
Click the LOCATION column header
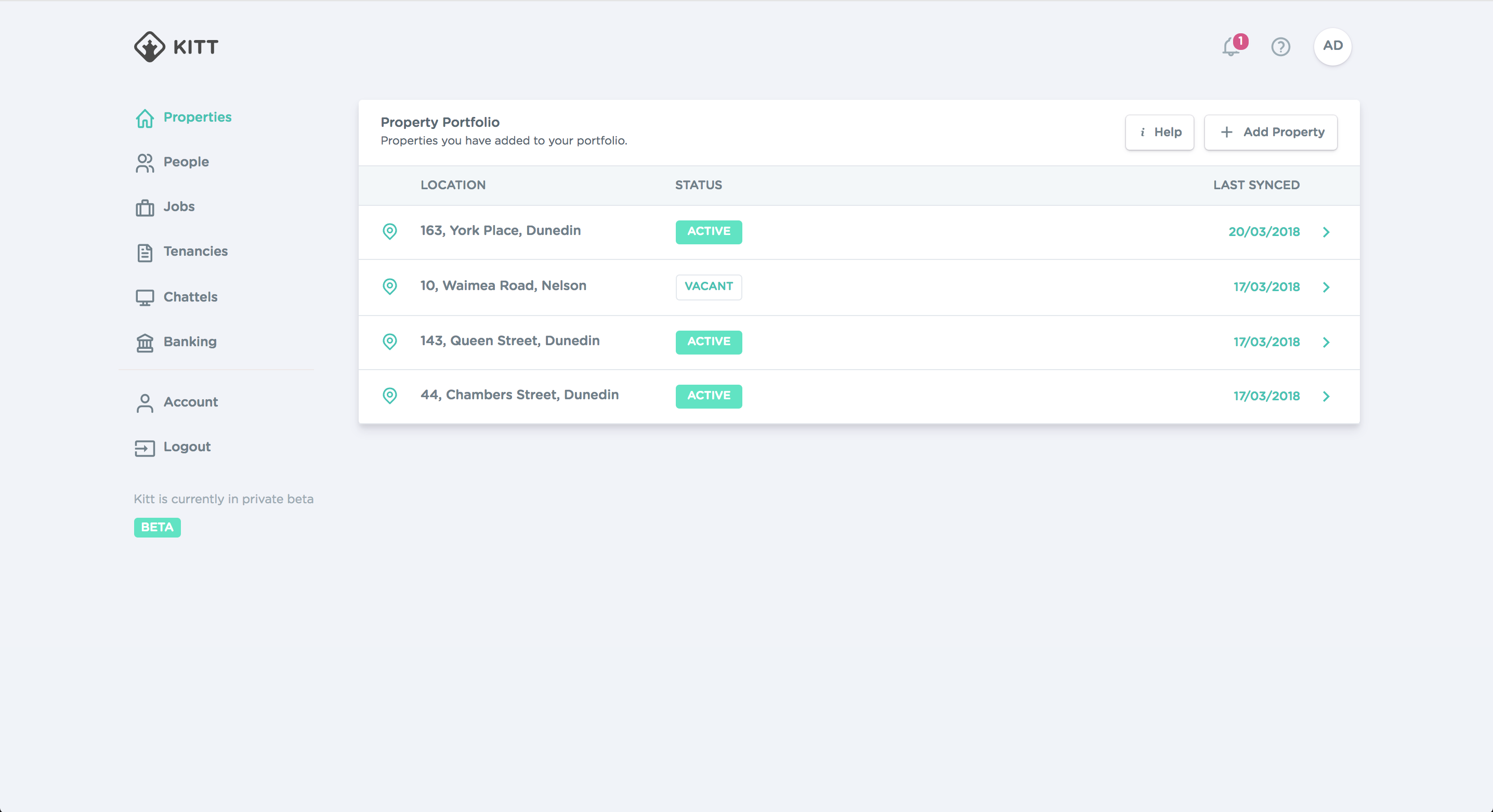click(453, 185)
